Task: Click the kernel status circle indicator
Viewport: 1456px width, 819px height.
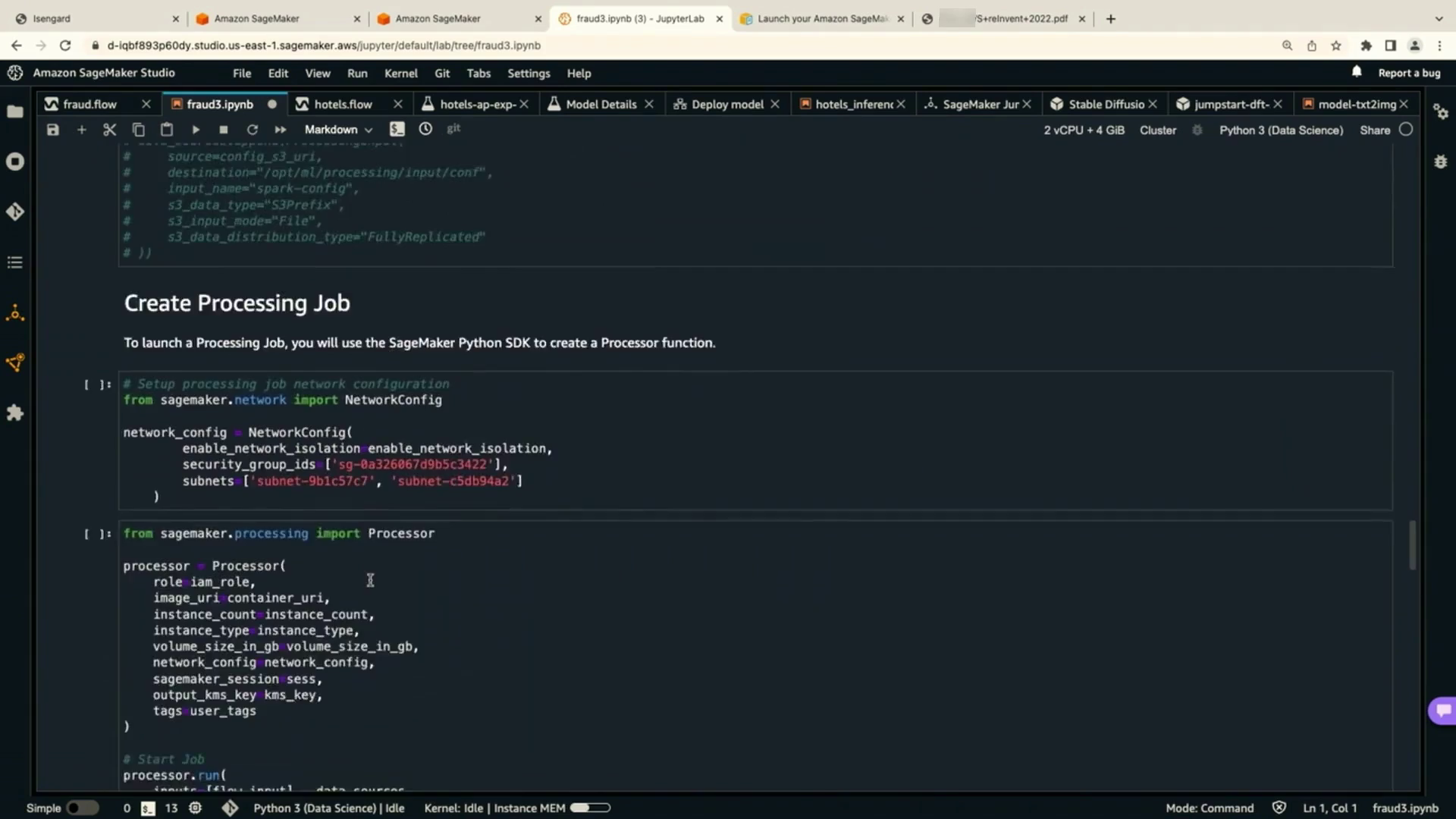Action: (x=1406, y=130)
